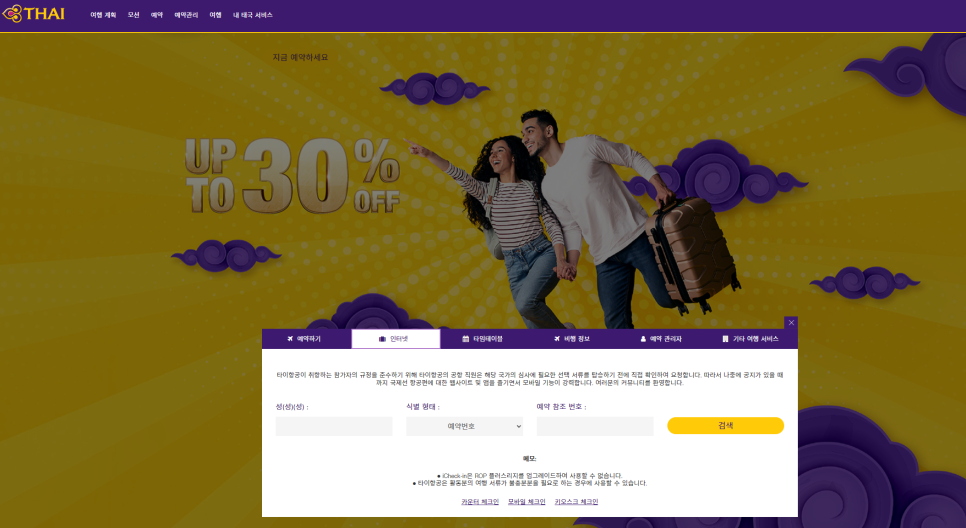Viewport: 966px width, 528px height.
Task: Follow the 키오스크 체크인 link
Action: coord(576,502)
